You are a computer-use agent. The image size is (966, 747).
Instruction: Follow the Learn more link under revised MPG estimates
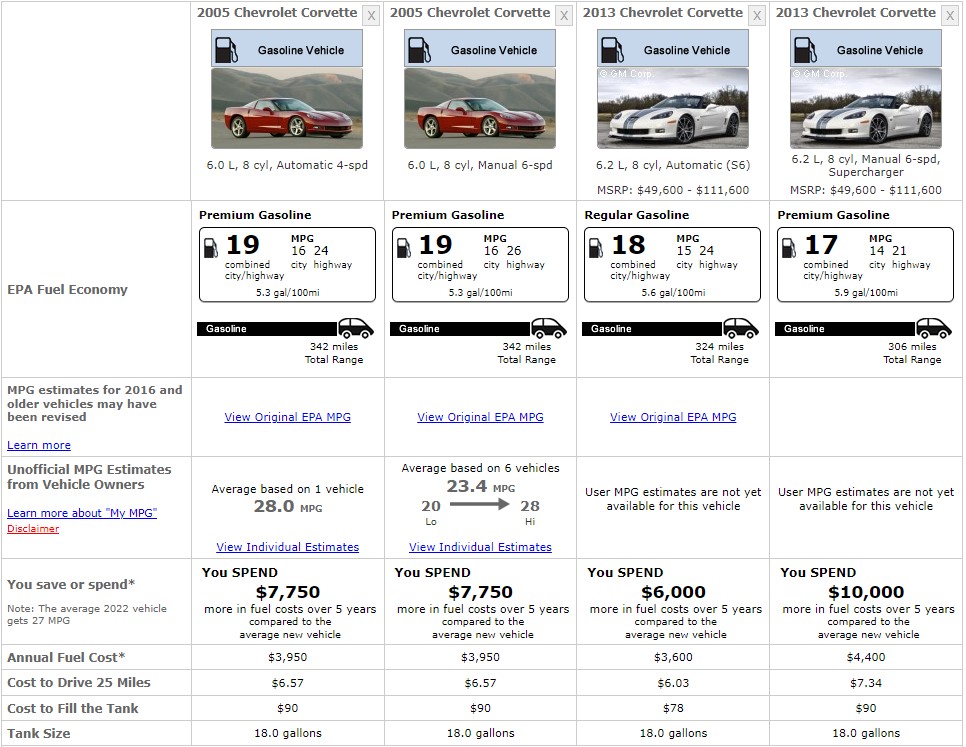39,445
